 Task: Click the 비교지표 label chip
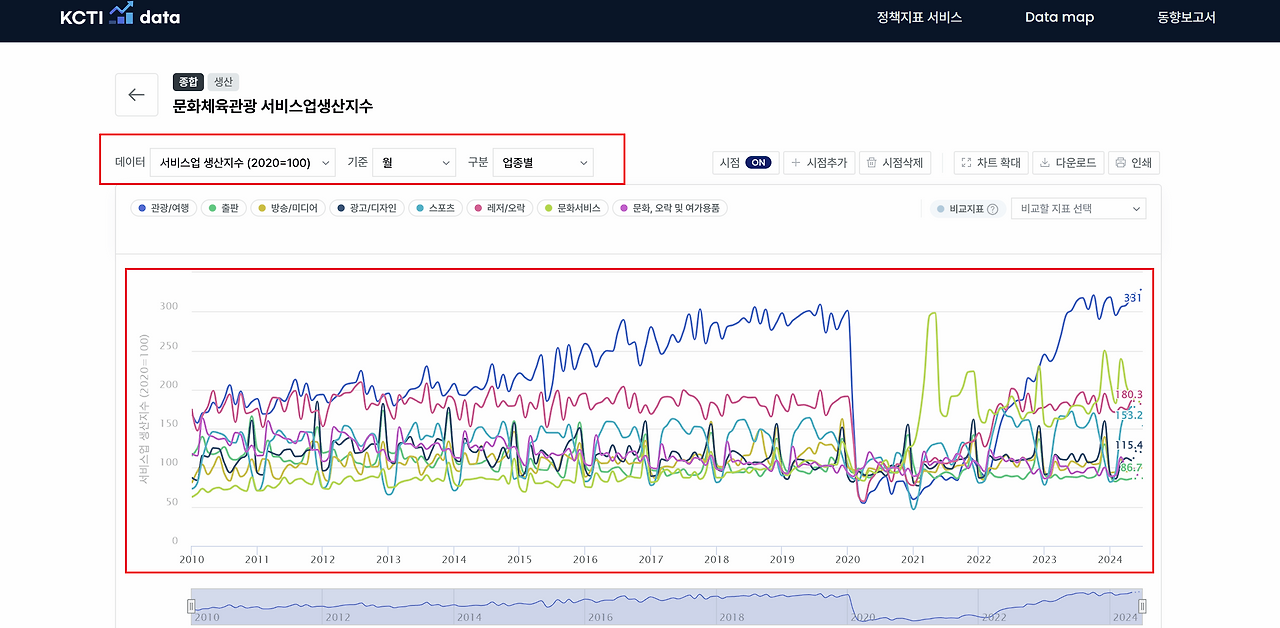point(966,209)
